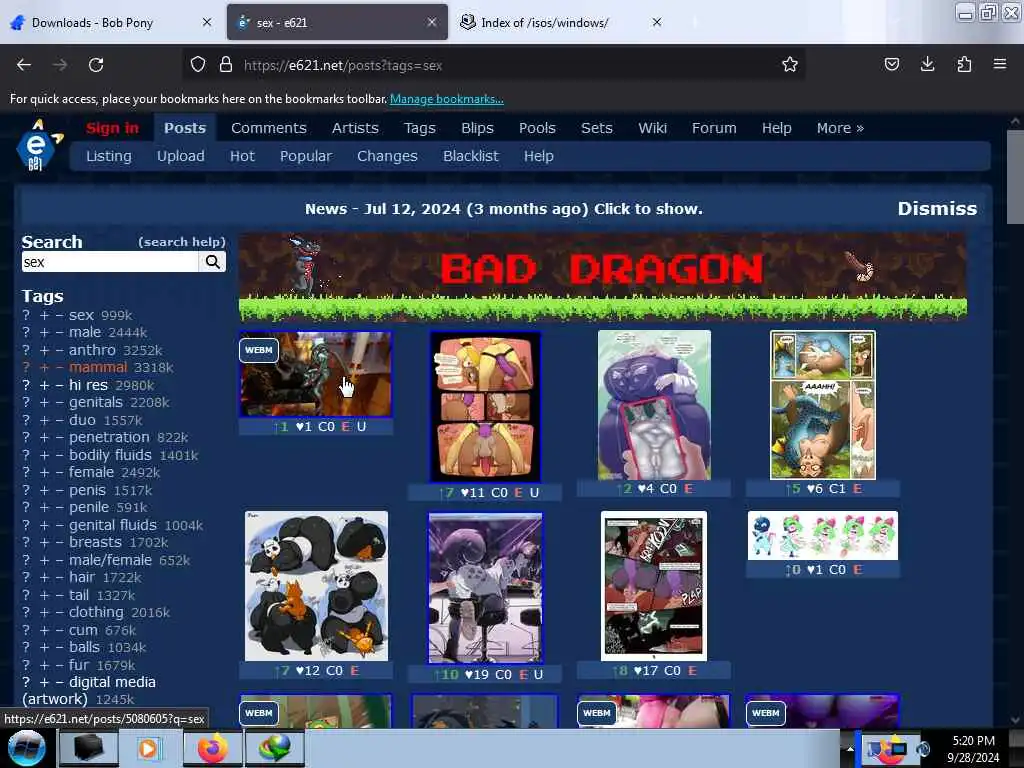Add the 'fur' tag with plus

tap(44, 665)
